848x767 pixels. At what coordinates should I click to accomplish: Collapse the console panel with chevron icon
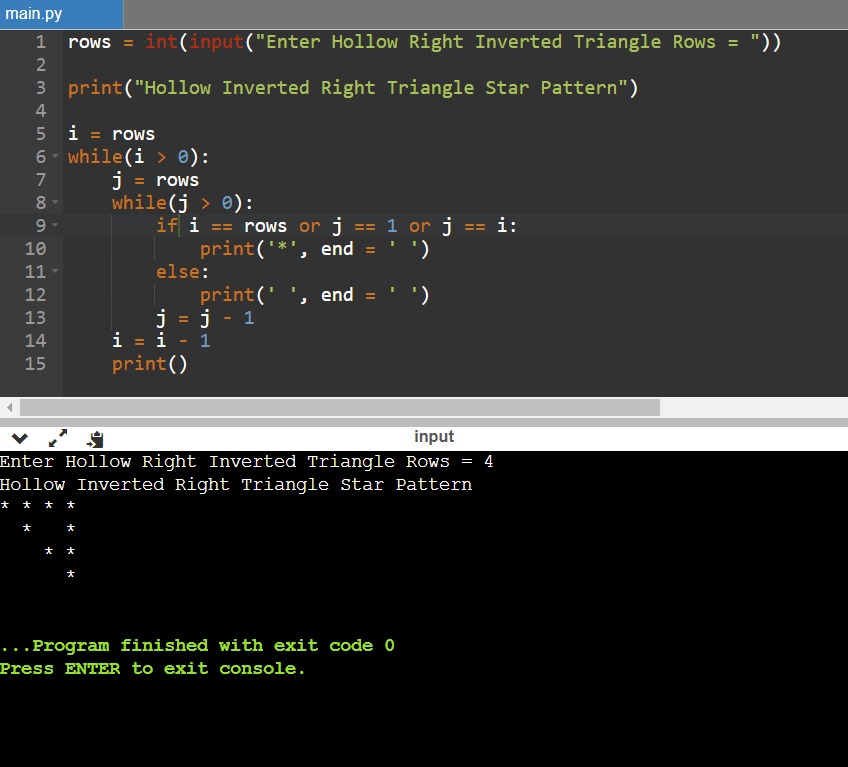coord(20,438)
